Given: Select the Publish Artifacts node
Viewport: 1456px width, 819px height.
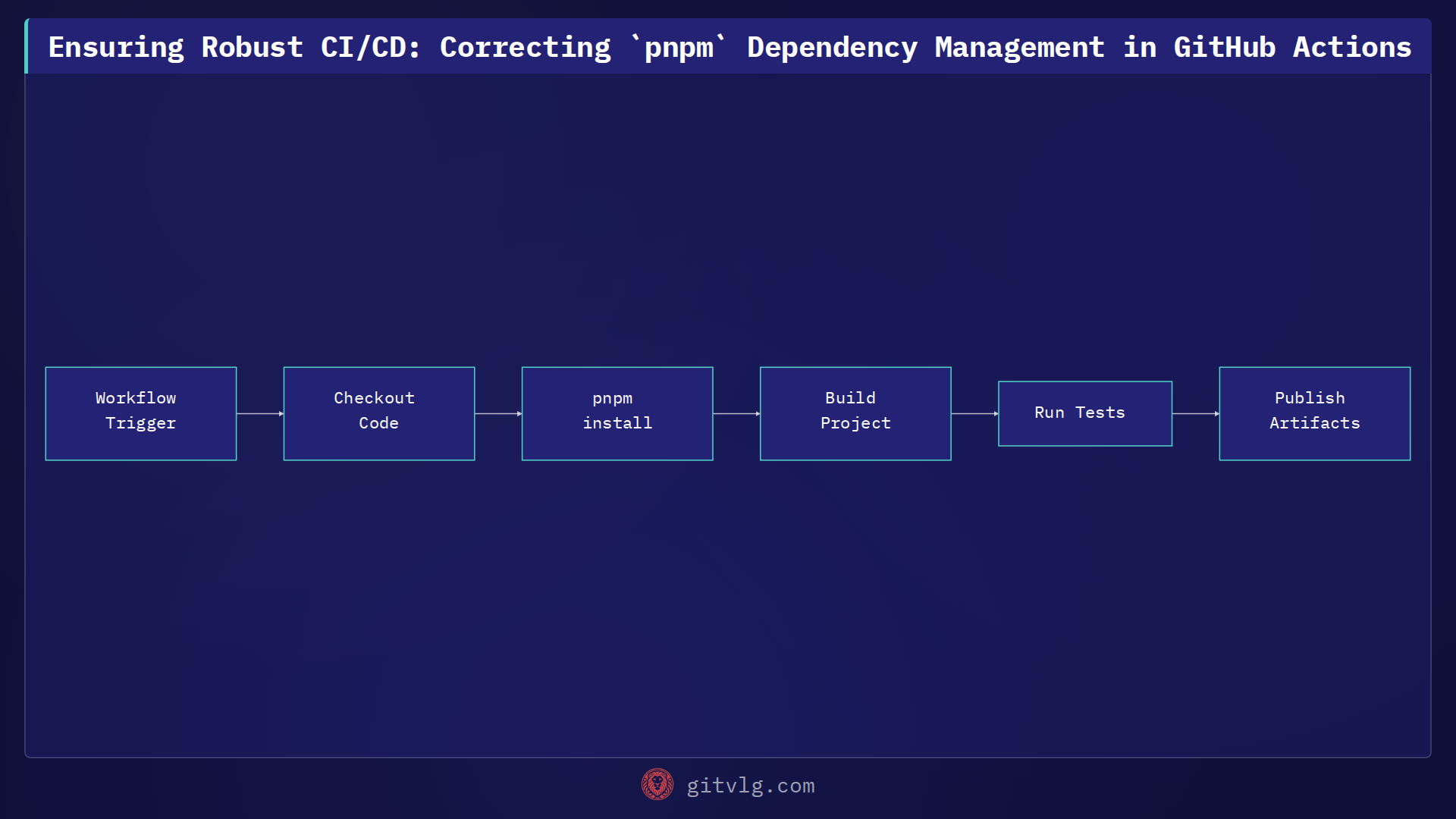Looking at the screenshot, I should (x=1315, y=413).
